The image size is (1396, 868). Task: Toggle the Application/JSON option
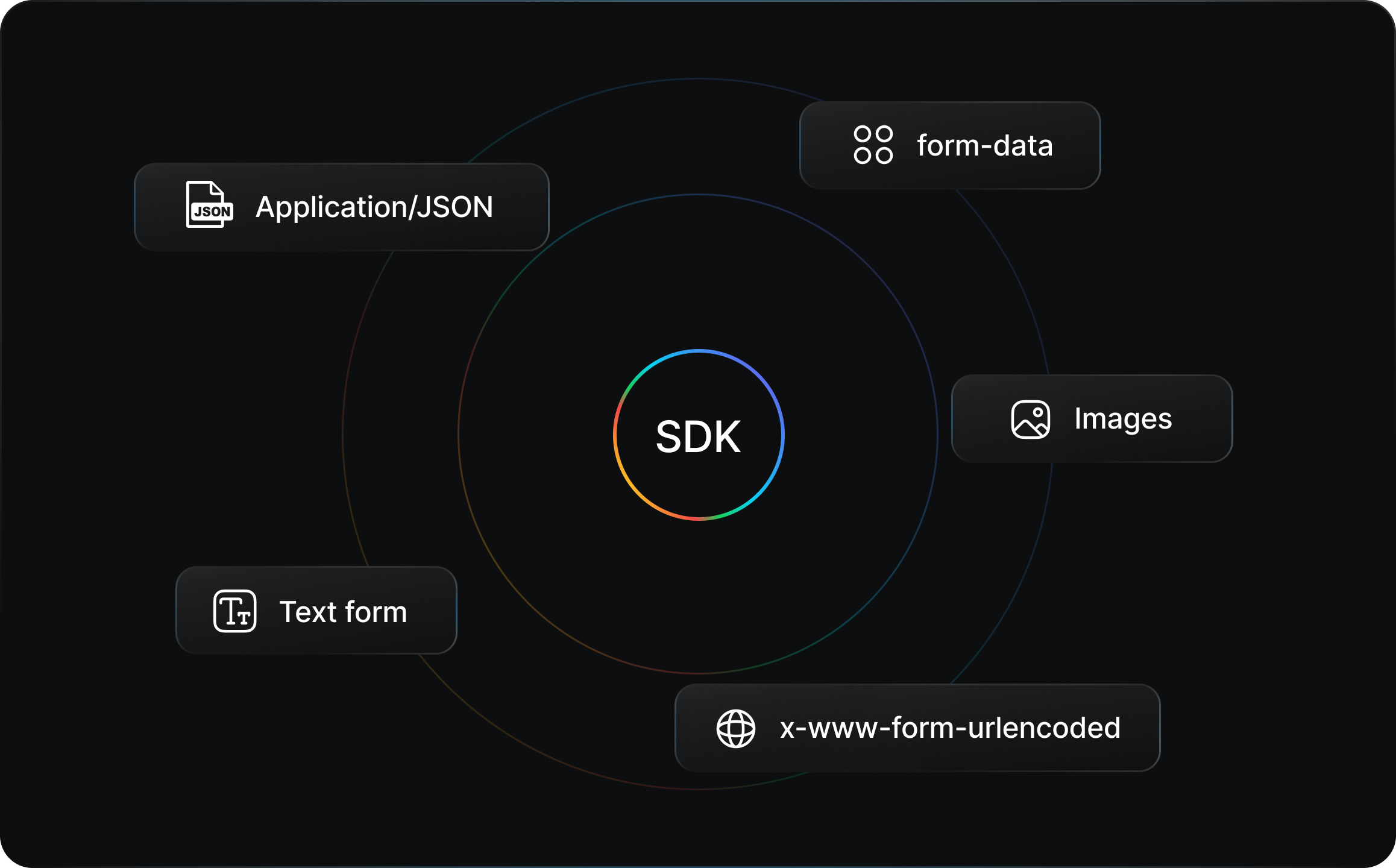(341, 208)
